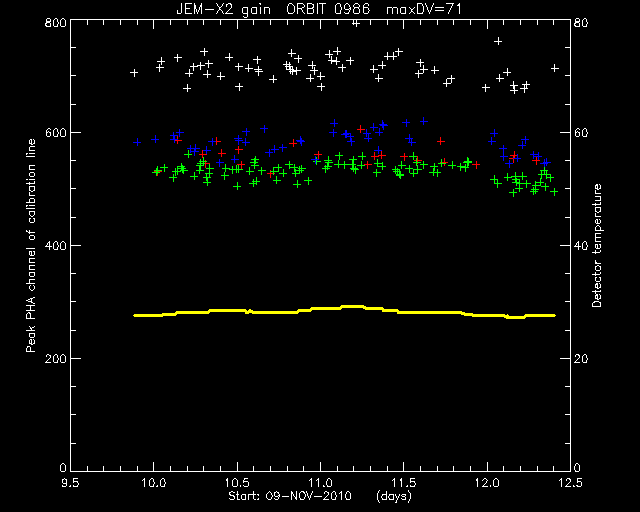Select the 80 tick label on right axis

click(581, 22)
